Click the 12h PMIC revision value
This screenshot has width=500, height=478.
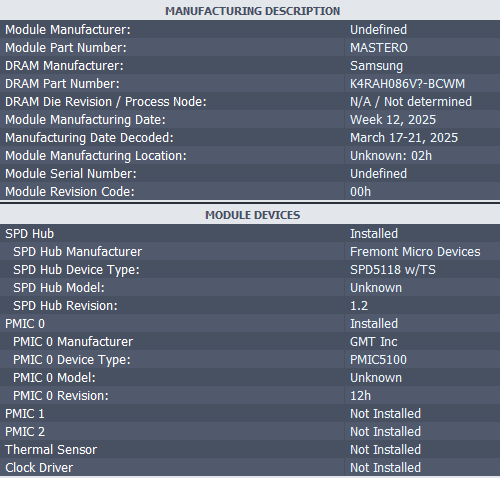coord(360,396)
